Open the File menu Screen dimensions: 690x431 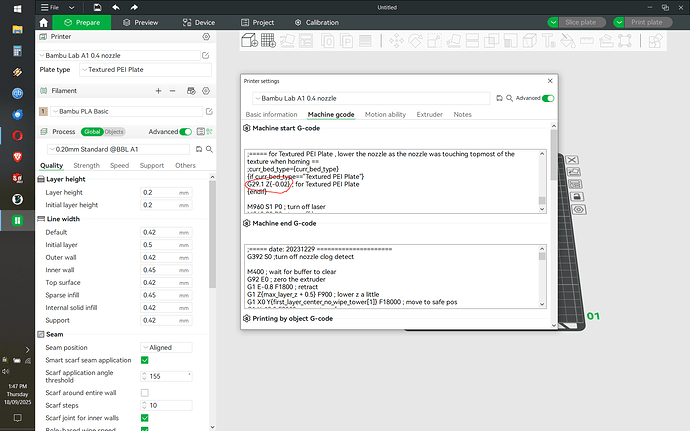pyautogui.click(x=50, y=7)
